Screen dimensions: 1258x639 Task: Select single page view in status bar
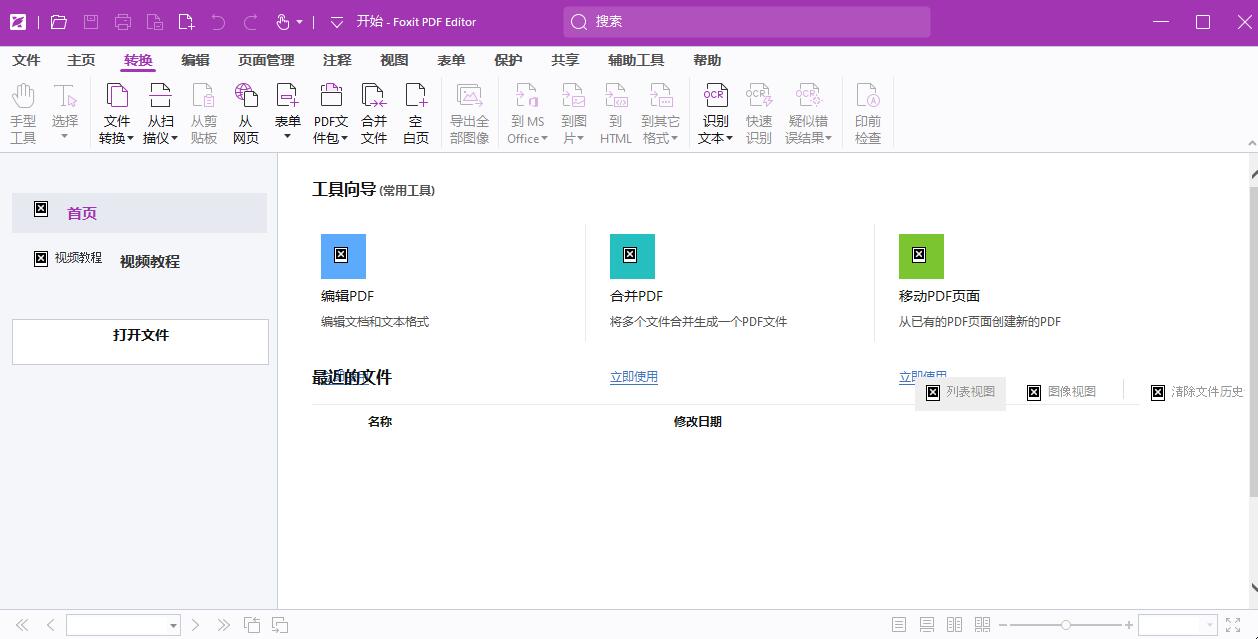(899, 625)
